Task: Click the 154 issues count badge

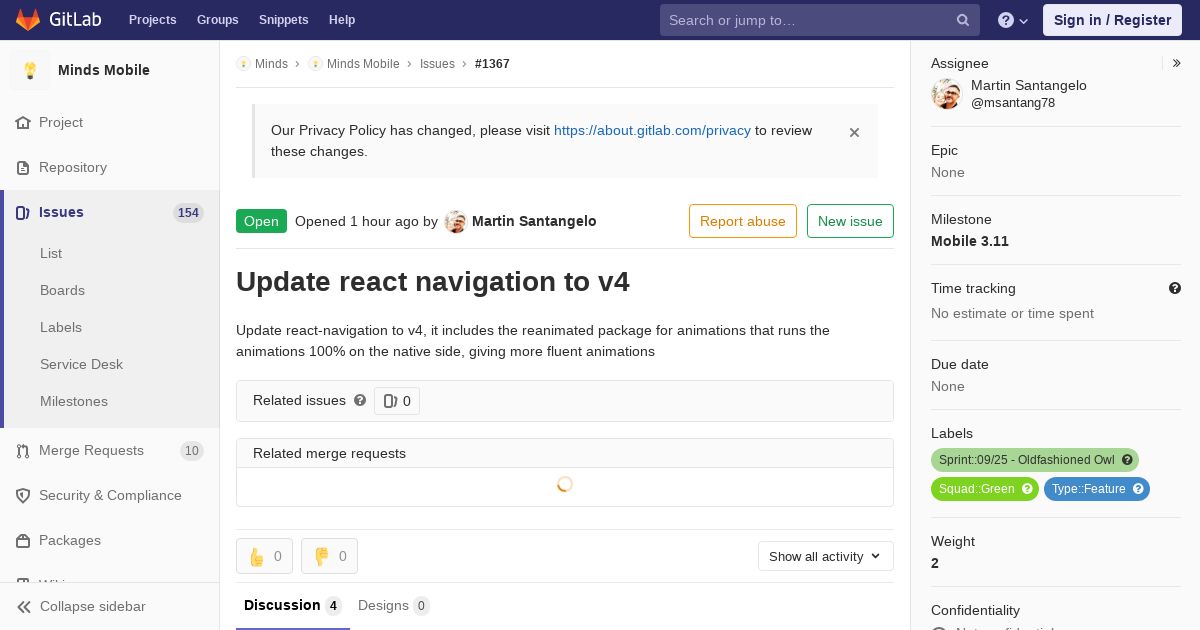Action: pyautogui.click(x=188, y=212)
